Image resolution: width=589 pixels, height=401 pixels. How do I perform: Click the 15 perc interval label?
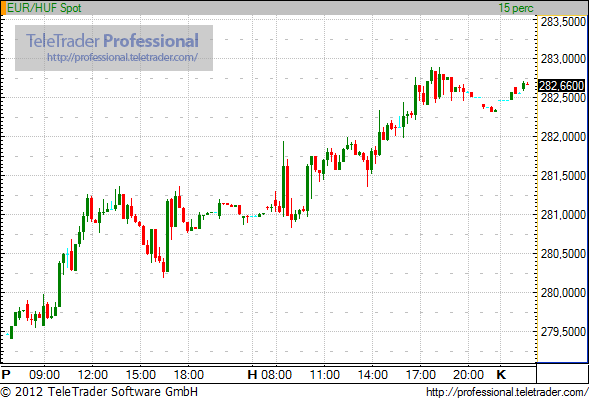click(x=516, y=8)
